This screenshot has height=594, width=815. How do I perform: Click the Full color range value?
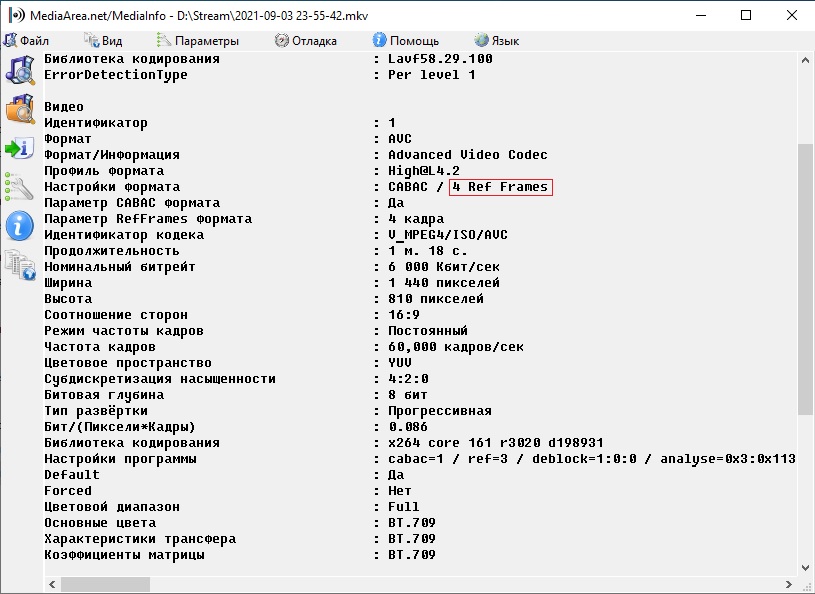404,507
